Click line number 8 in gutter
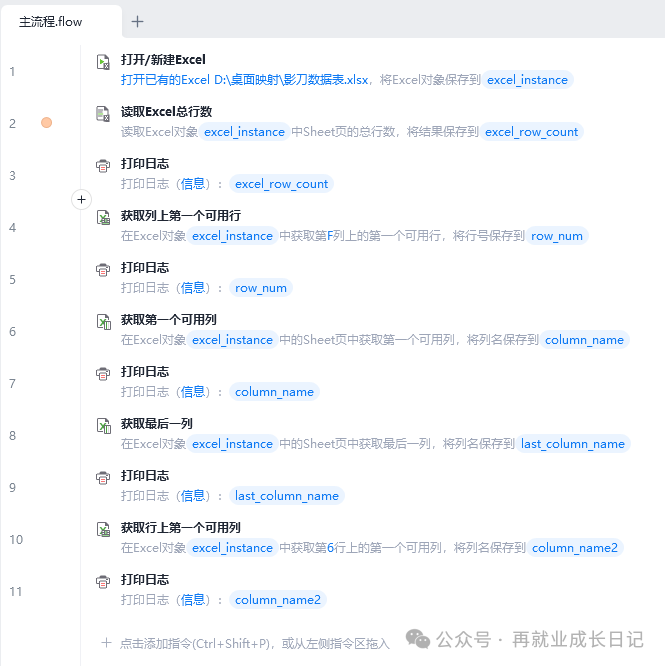Image resolution: width=665 pixels, height=666 pixels. (13, 436)
